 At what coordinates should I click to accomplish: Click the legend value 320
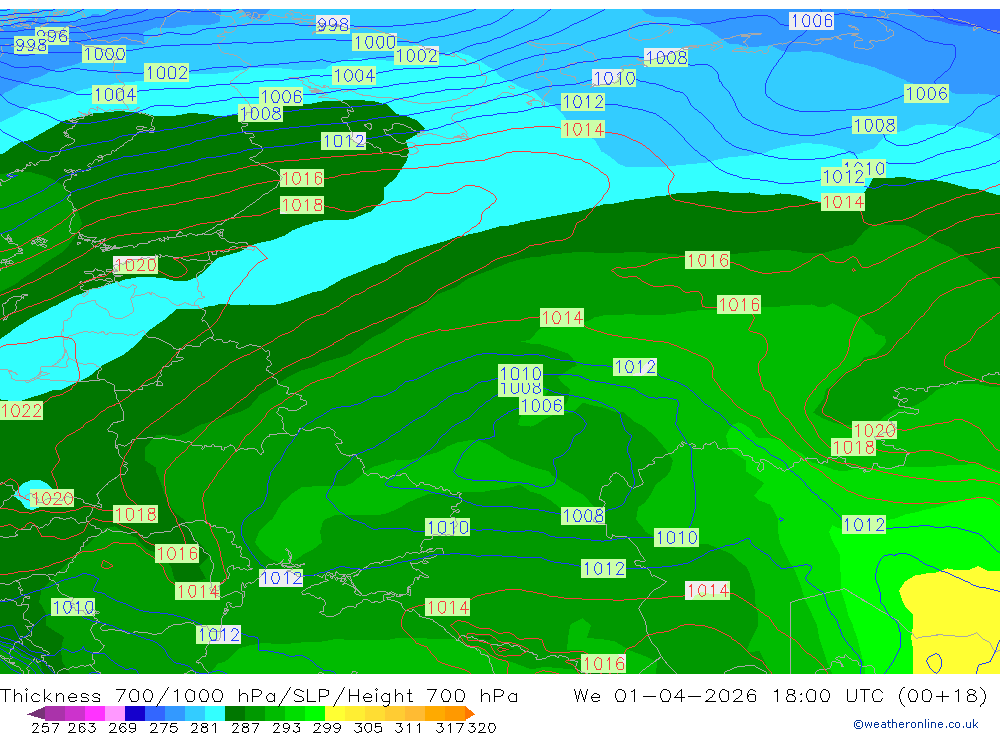[482, 727]
